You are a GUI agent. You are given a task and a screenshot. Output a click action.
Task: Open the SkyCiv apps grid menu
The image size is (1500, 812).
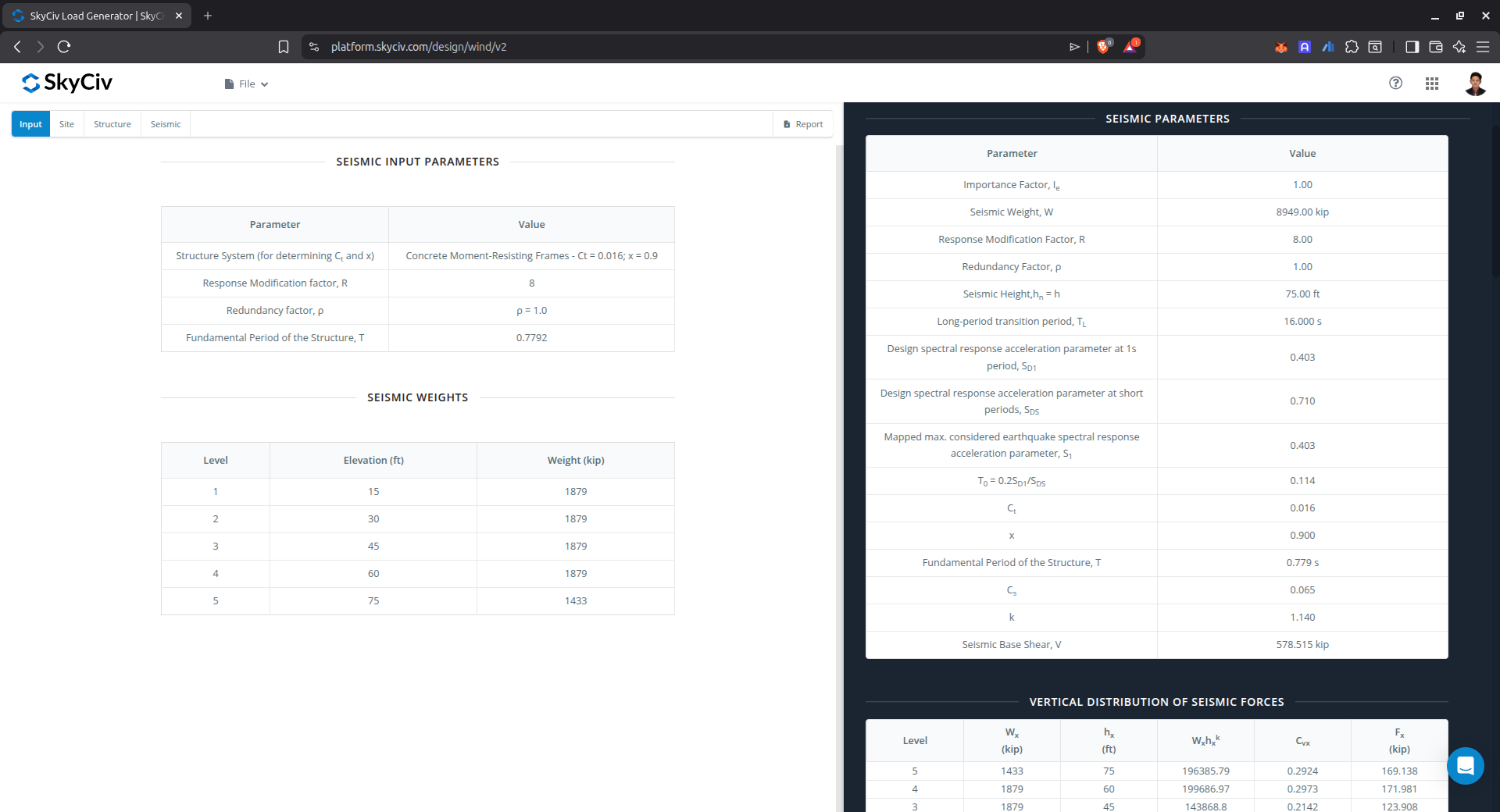1431,84
